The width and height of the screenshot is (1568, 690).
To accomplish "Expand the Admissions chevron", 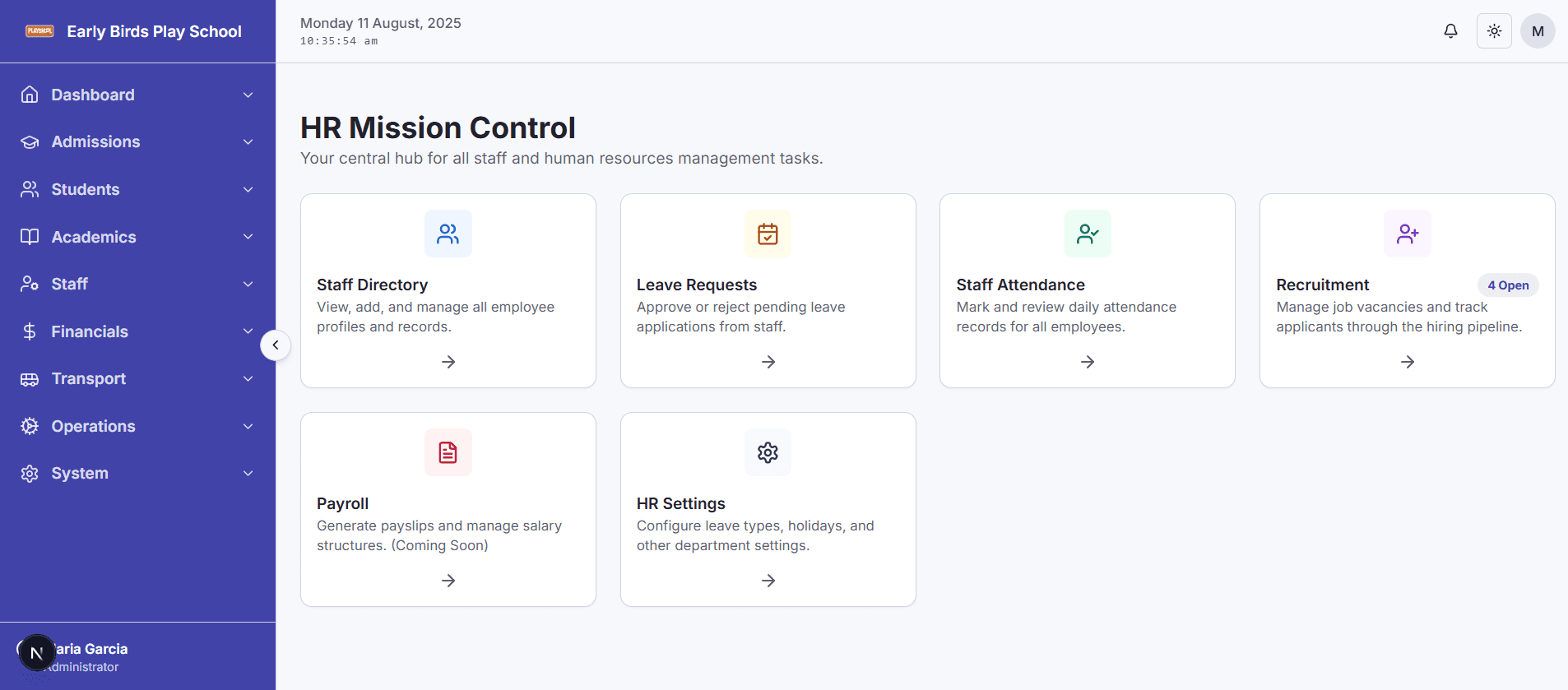I will point(248,142).
